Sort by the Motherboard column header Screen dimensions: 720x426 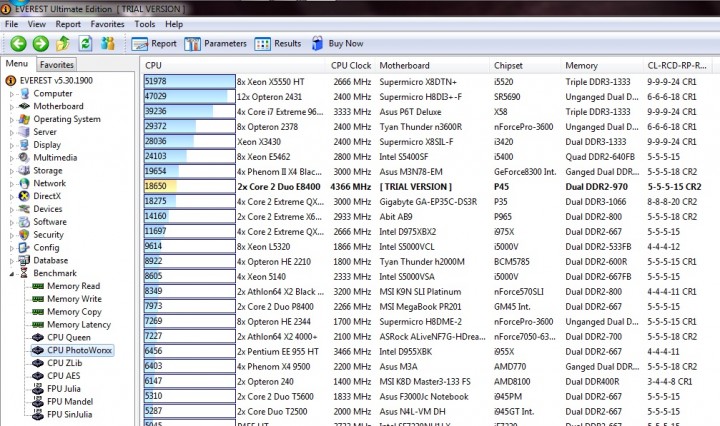pos(433,66)
